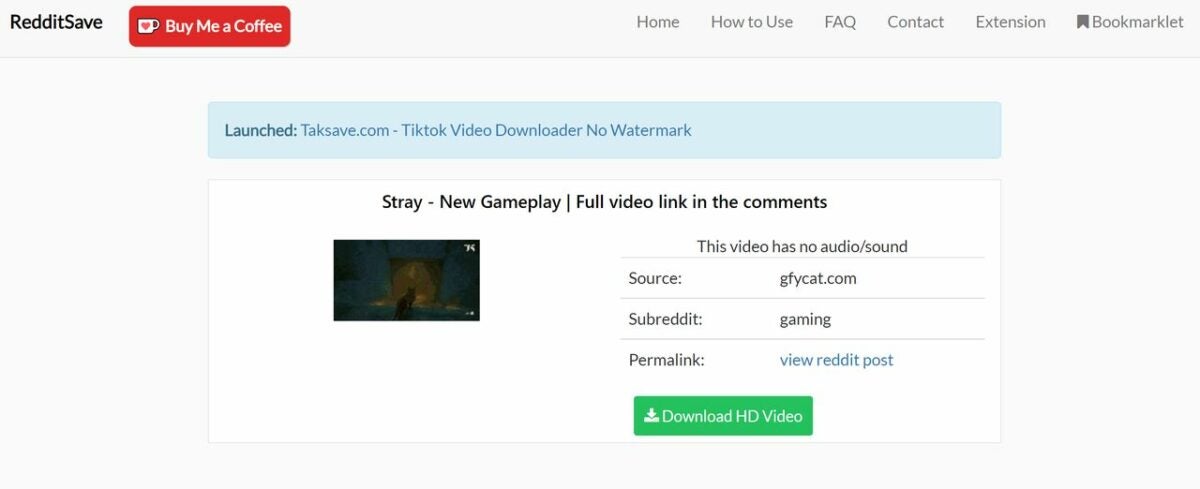Open the How to Use page
Screen dimensions: 1200x489
pos(752,22)
